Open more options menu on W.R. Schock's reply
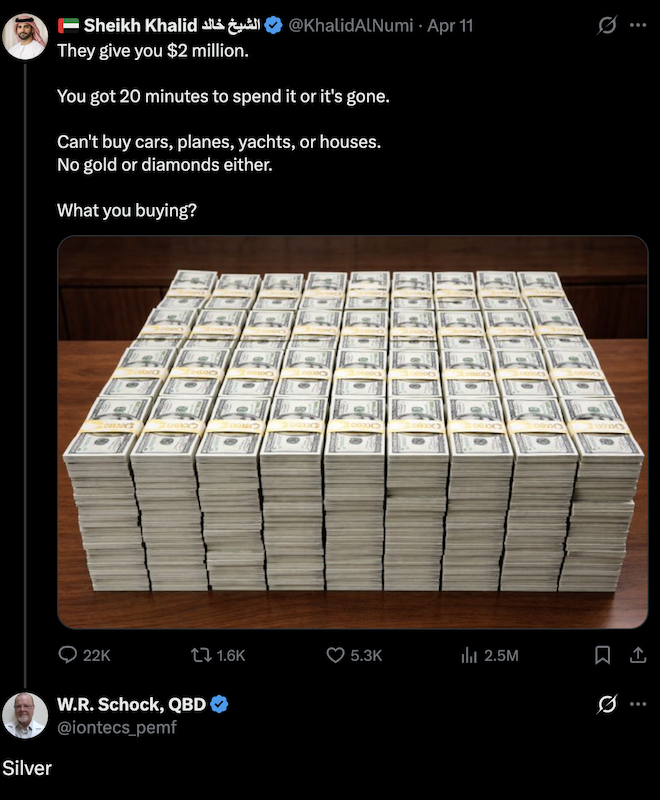Image resolution: width=660 pixels, height=800 pixels. pyautogui.click(x=638, y=705)
